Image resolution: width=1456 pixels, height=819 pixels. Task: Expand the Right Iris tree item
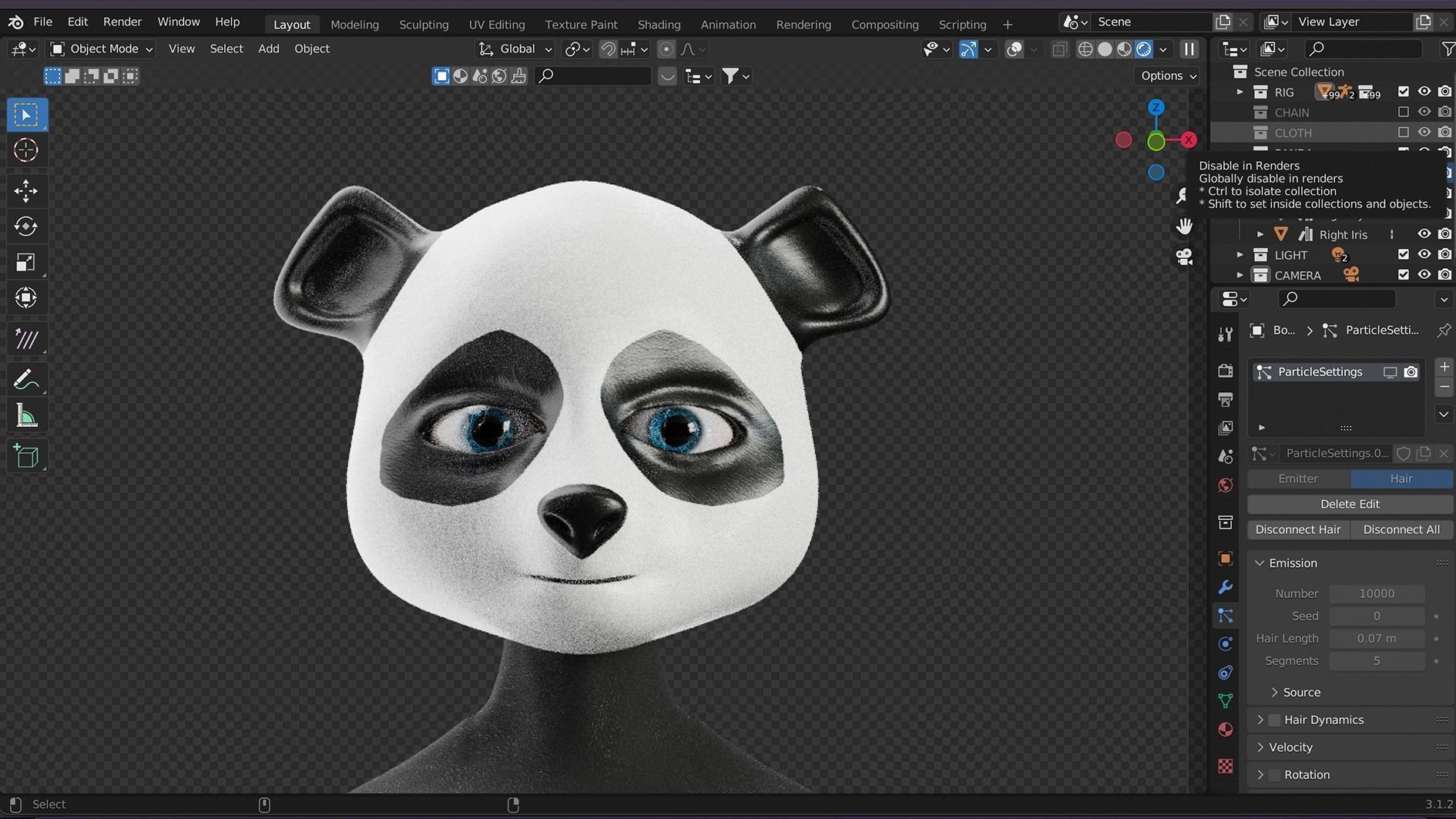point(1260,234)
